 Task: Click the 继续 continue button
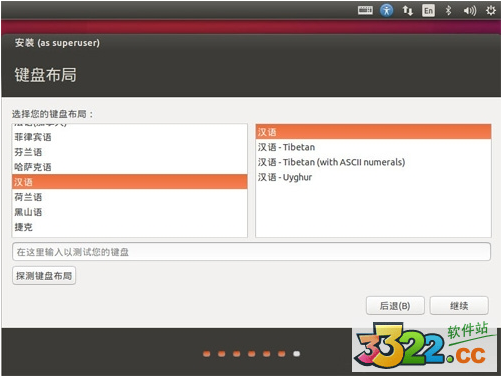coord(459,306)
